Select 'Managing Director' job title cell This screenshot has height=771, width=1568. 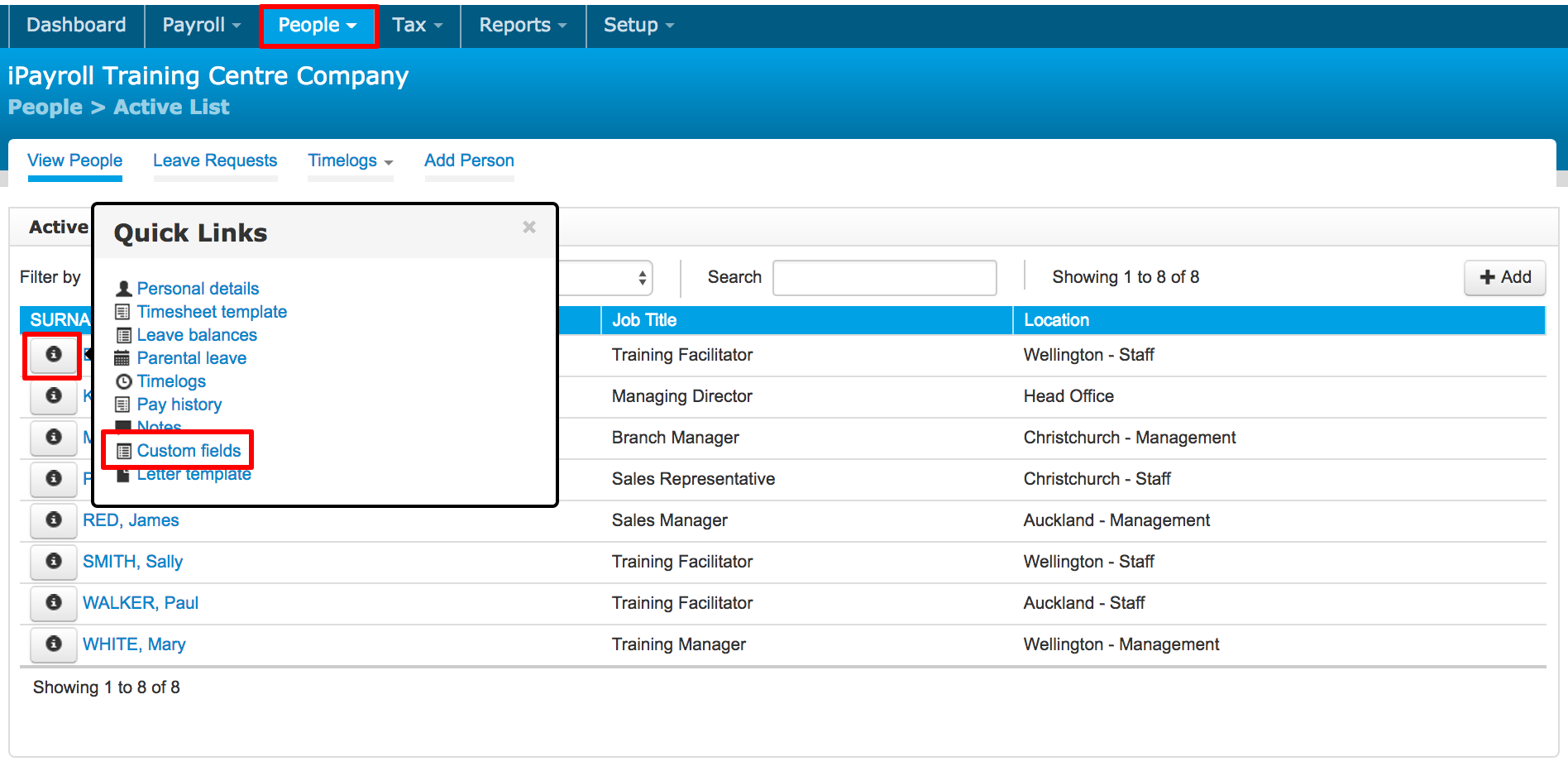[x=682, y=396]
